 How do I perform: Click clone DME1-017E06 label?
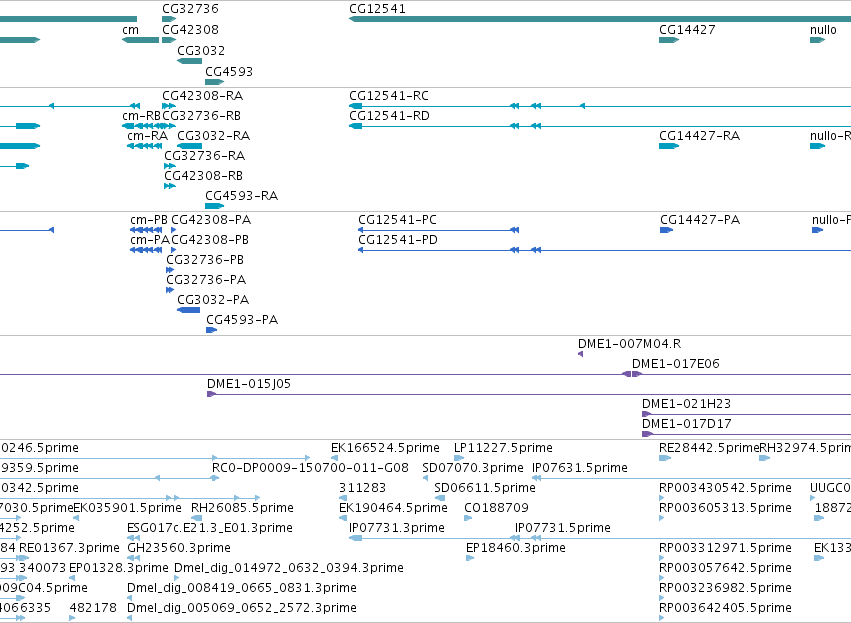(x=675, y=364)
